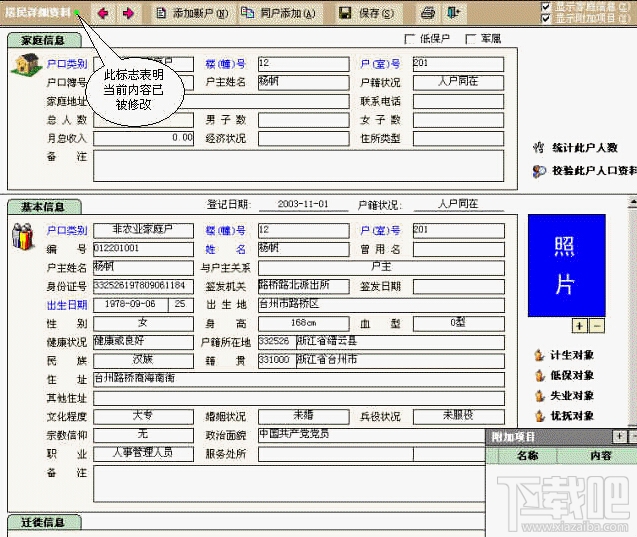Click the 失业对象 link

click(572, 396)
